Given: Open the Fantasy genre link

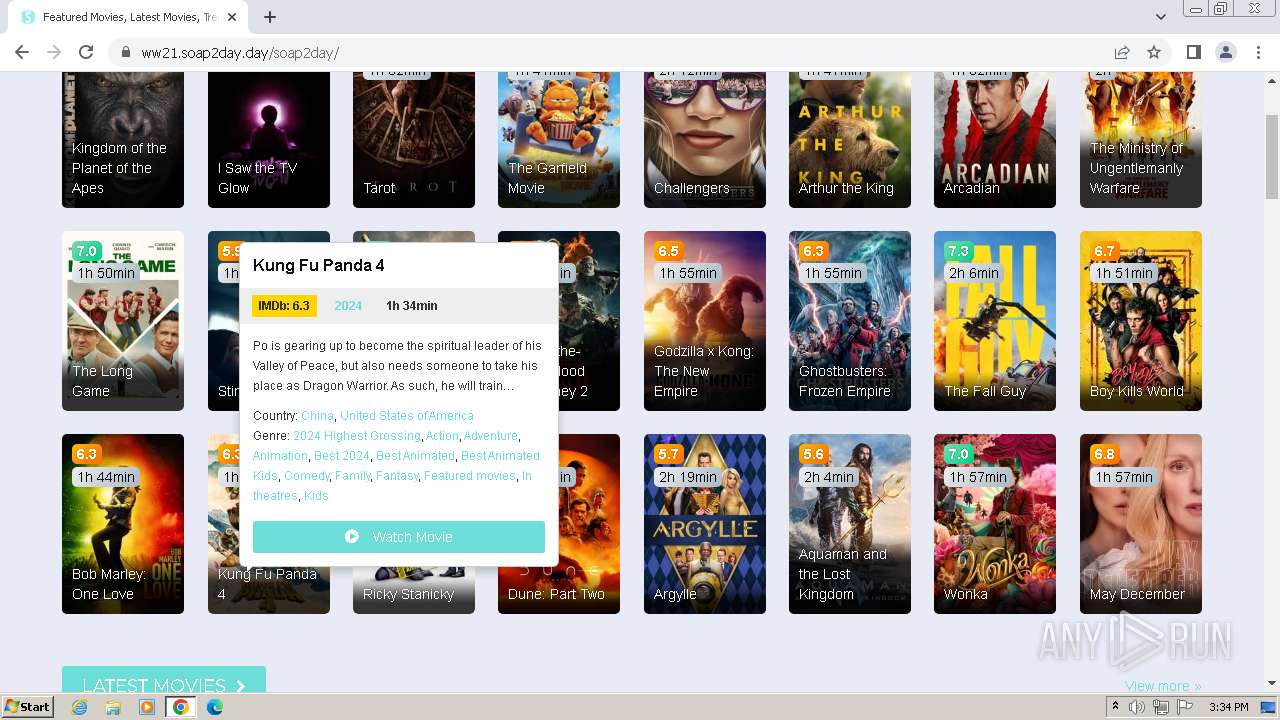Looking at the screenshot, I should [x=396, y=476].
